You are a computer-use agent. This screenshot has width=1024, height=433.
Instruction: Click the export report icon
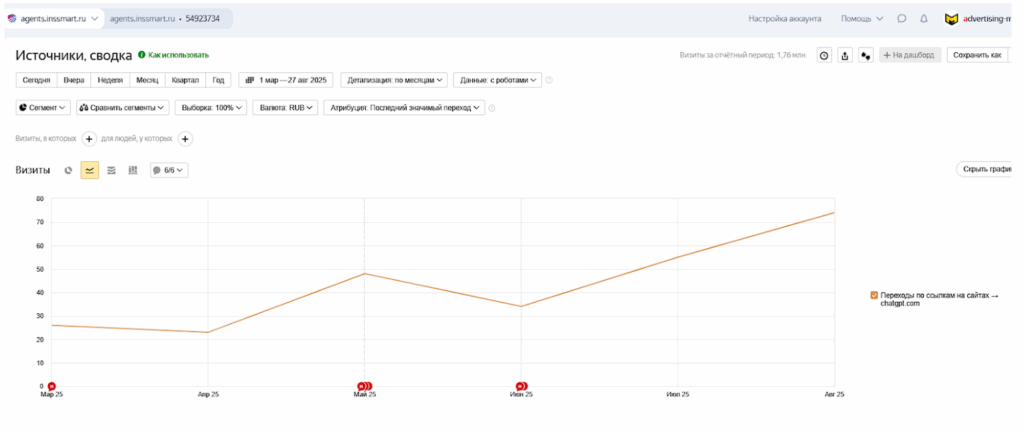(x=845, y=56)
